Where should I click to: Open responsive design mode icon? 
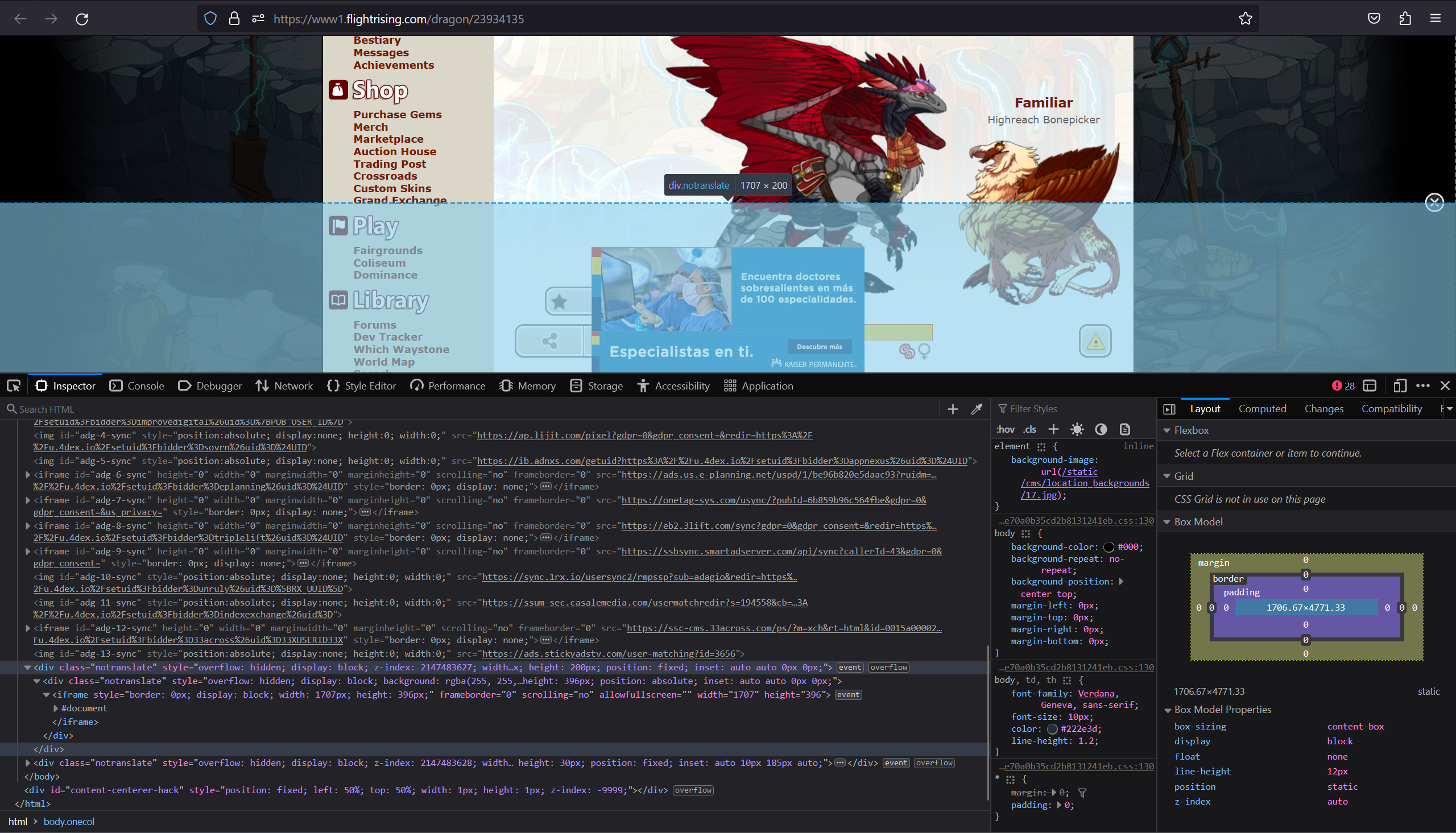click(1399, 386)
